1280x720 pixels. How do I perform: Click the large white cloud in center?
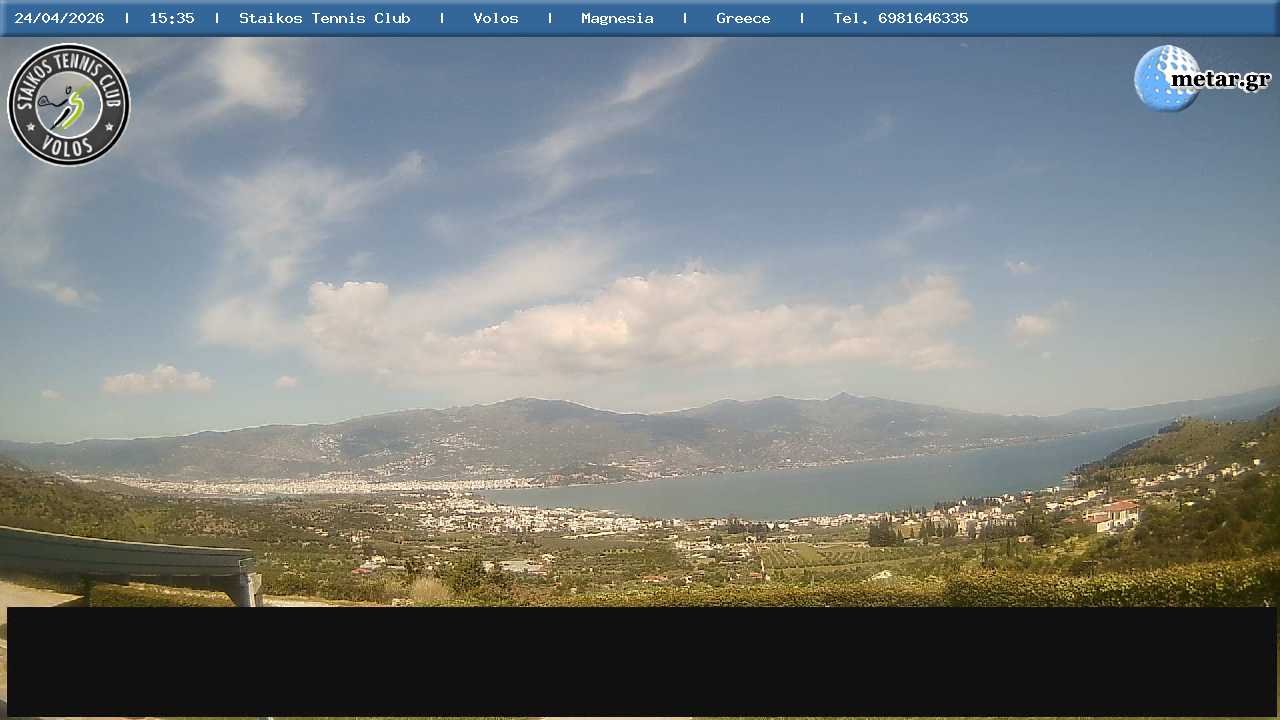coord(640,320)
